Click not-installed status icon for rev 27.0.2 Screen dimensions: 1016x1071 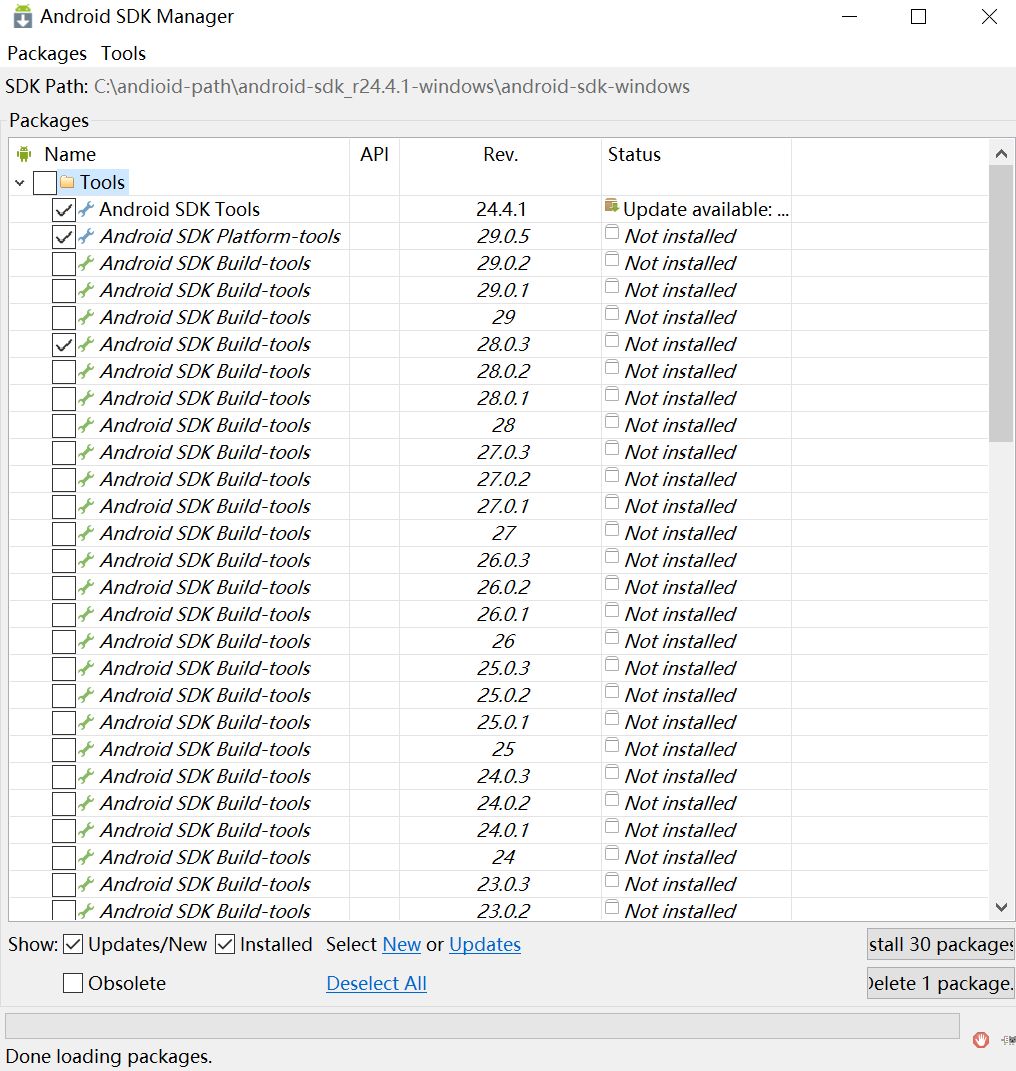coord(612,476)
